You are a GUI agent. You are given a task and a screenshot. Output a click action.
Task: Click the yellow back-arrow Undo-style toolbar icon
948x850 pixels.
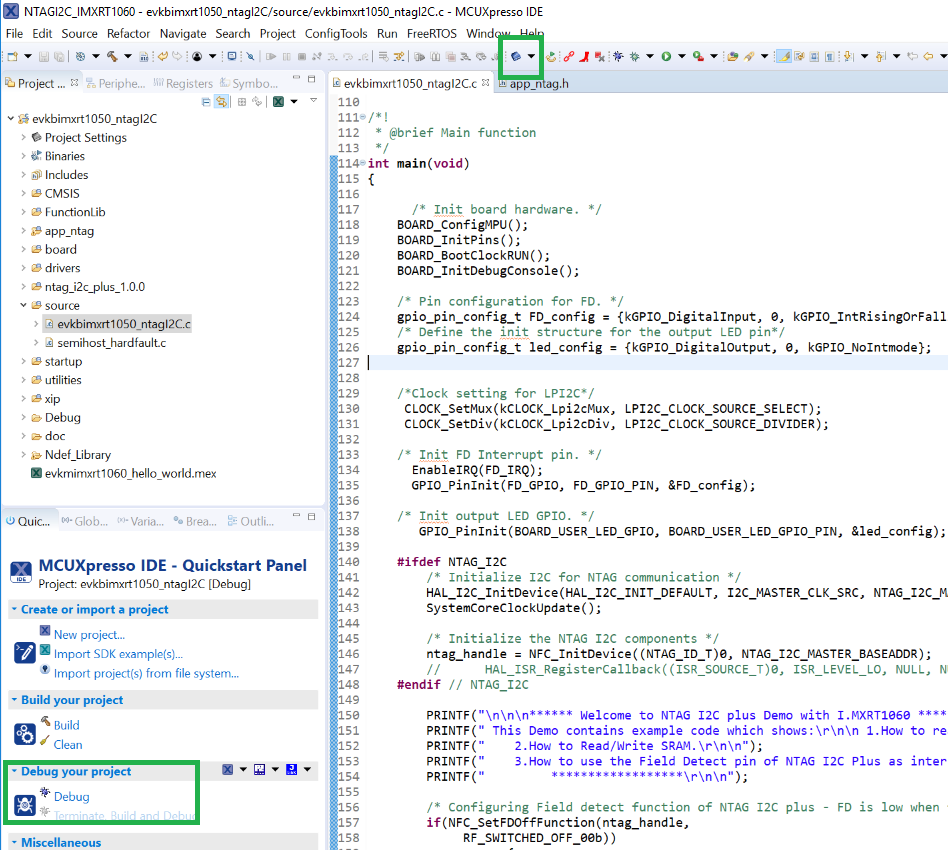point(162,56)
